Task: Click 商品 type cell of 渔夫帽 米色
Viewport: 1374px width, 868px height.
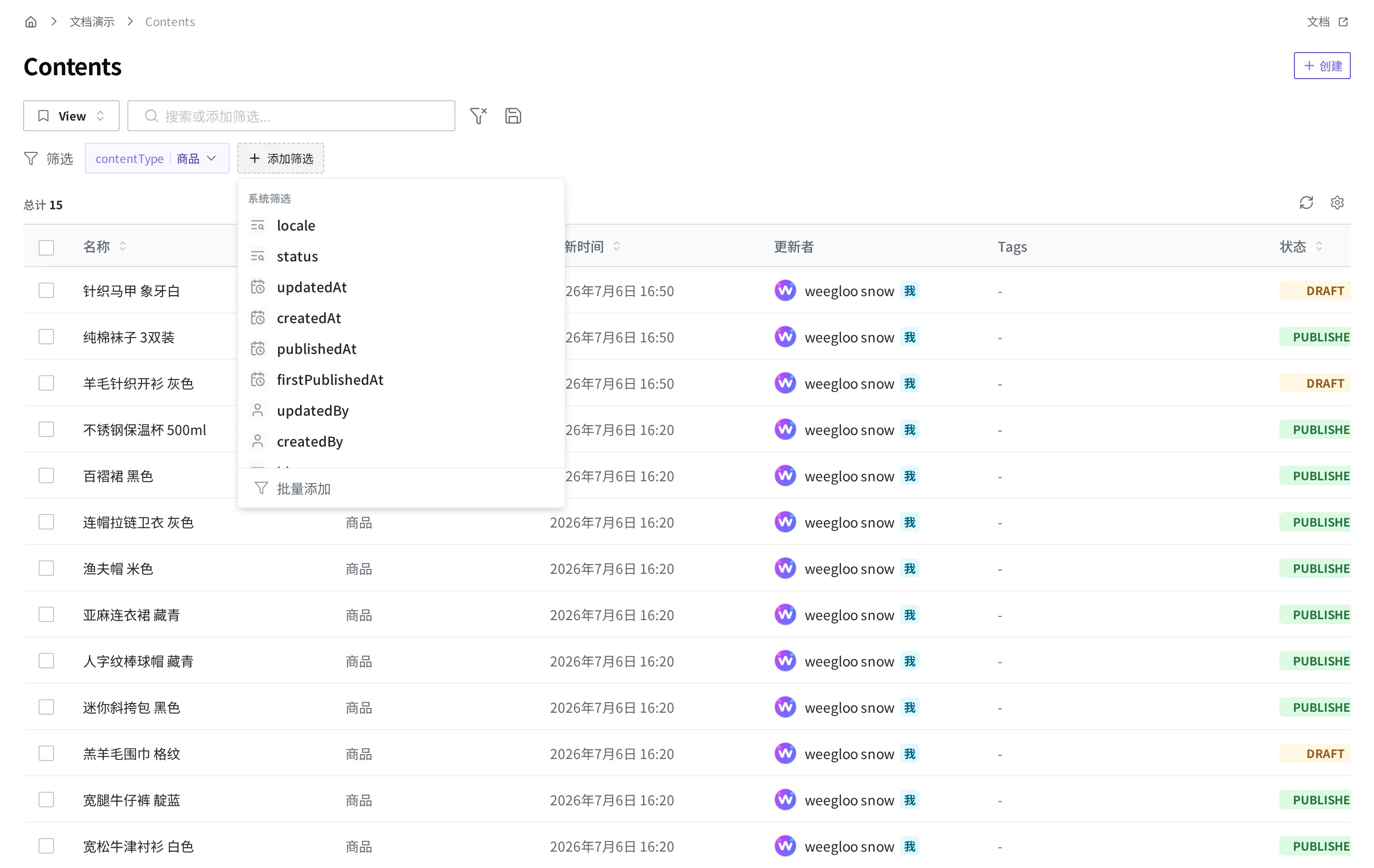Action: click(358, 569)
